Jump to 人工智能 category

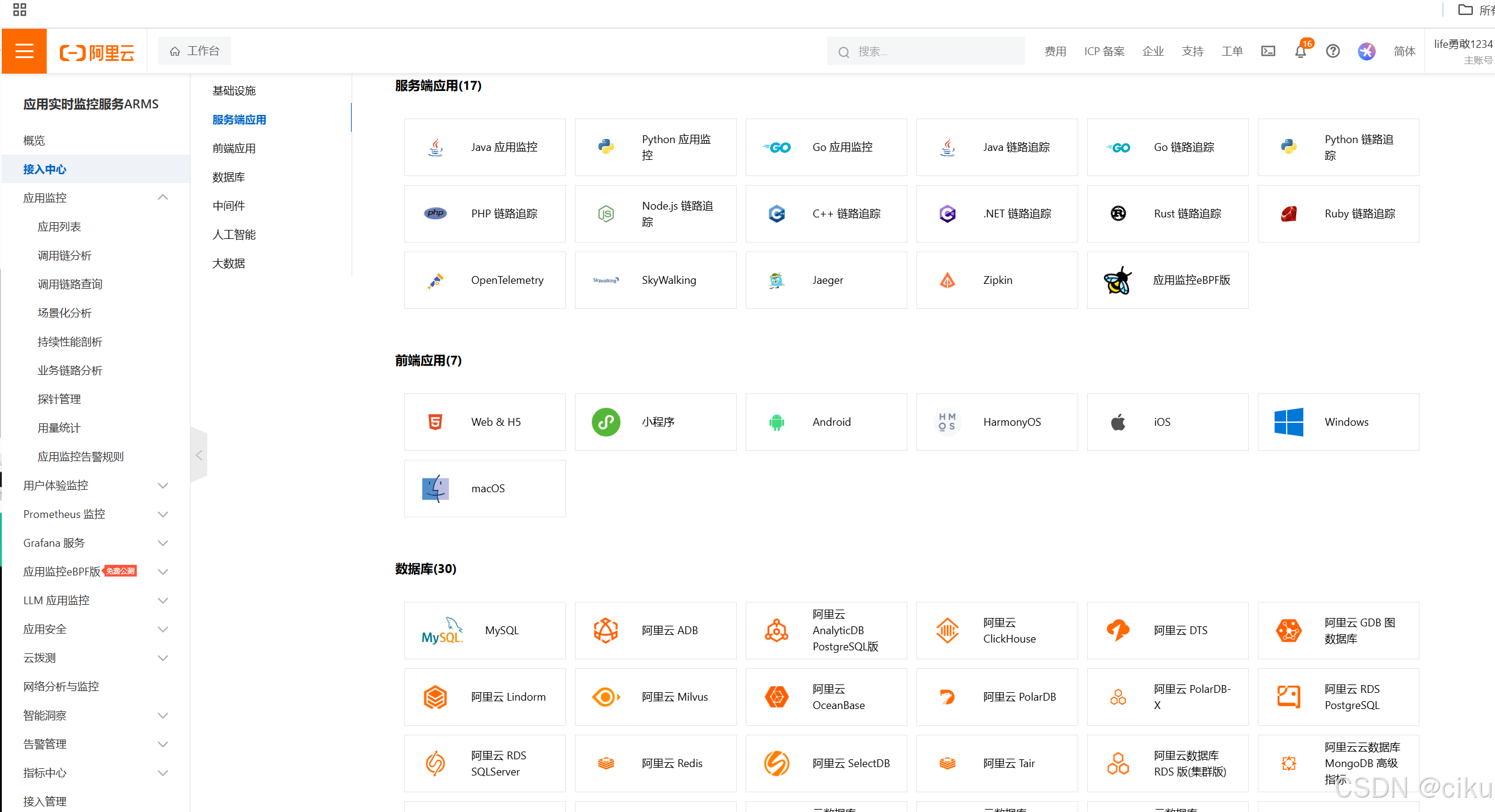(x=234, y=235)
